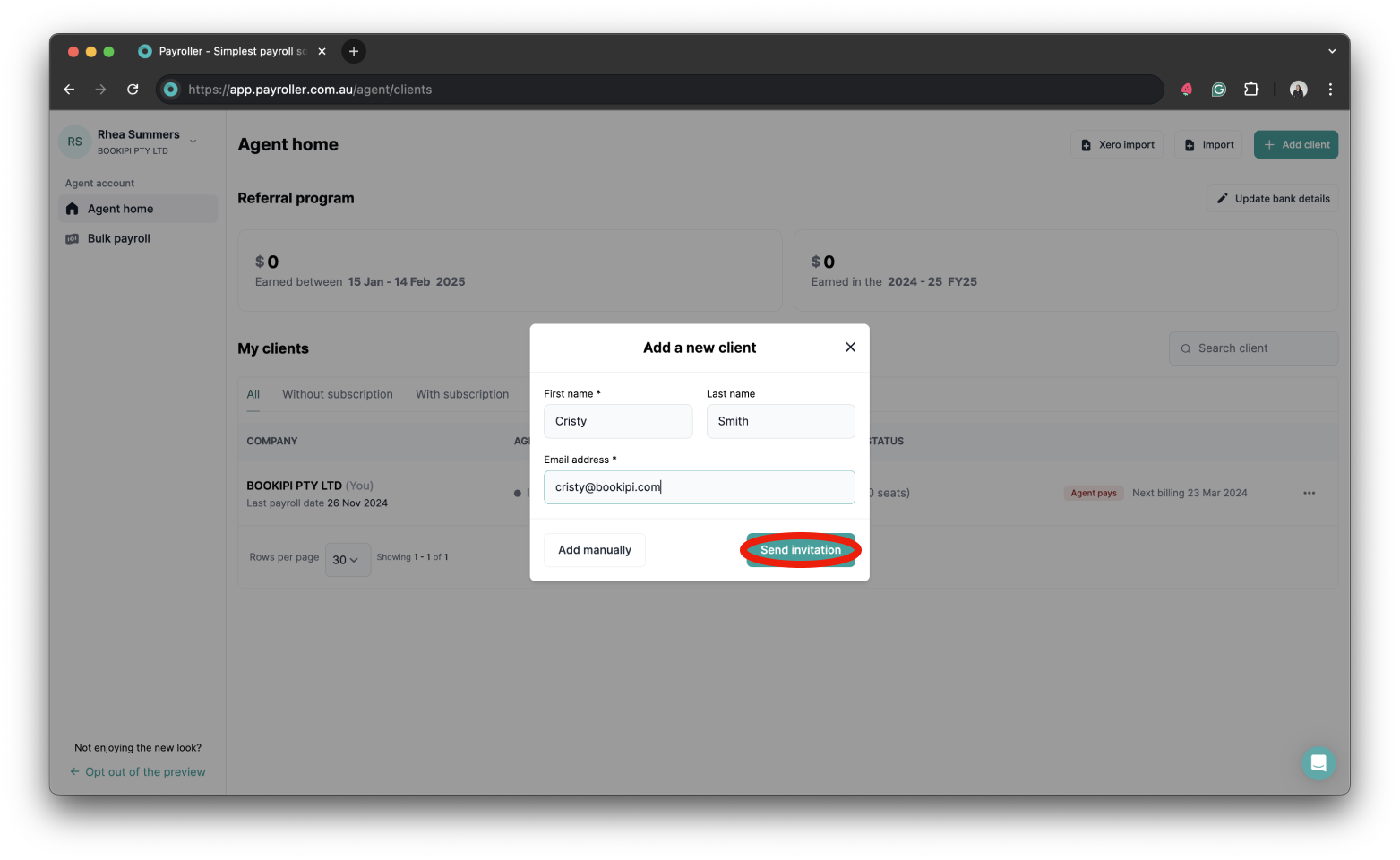This screenshot has height=860, width=1400.
Task: Click the notification icon in the toolbar
Action: (x=1185, y=89)
